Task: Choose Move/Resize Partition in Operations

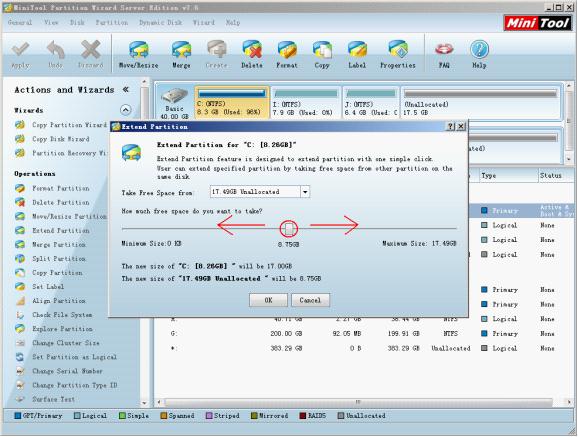Action: pyautogui.click(x=61, y=216)
